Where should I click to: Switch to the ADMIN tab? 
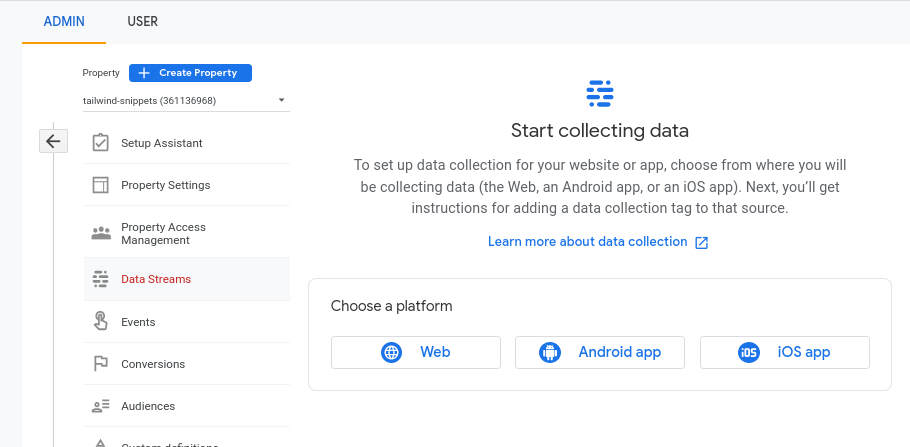pos(64,21)
